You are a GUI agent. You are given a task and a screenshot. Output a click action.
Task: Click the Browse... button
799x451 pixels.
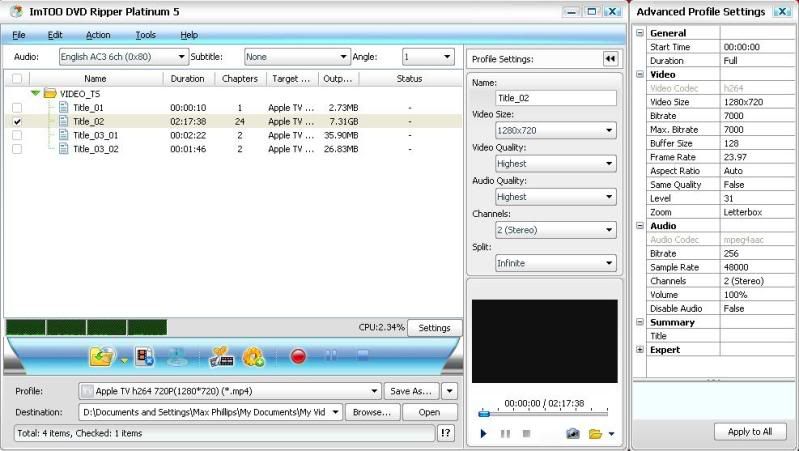372,412
